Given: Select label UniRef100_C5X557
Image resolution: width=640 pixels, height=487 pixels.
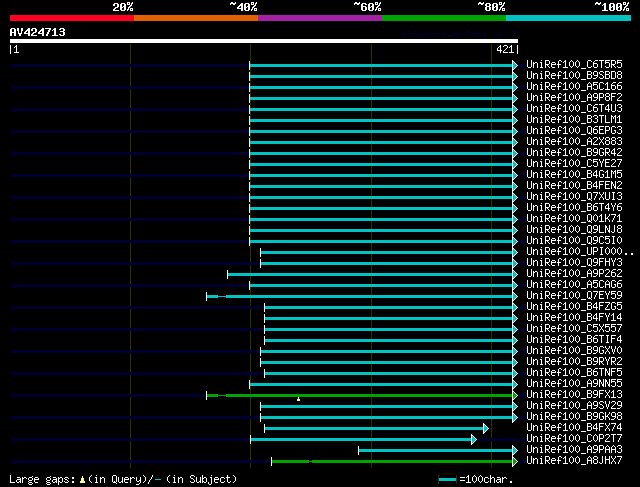Looking at the screenshot, I should pyautogui.click(x=574, y=329).
